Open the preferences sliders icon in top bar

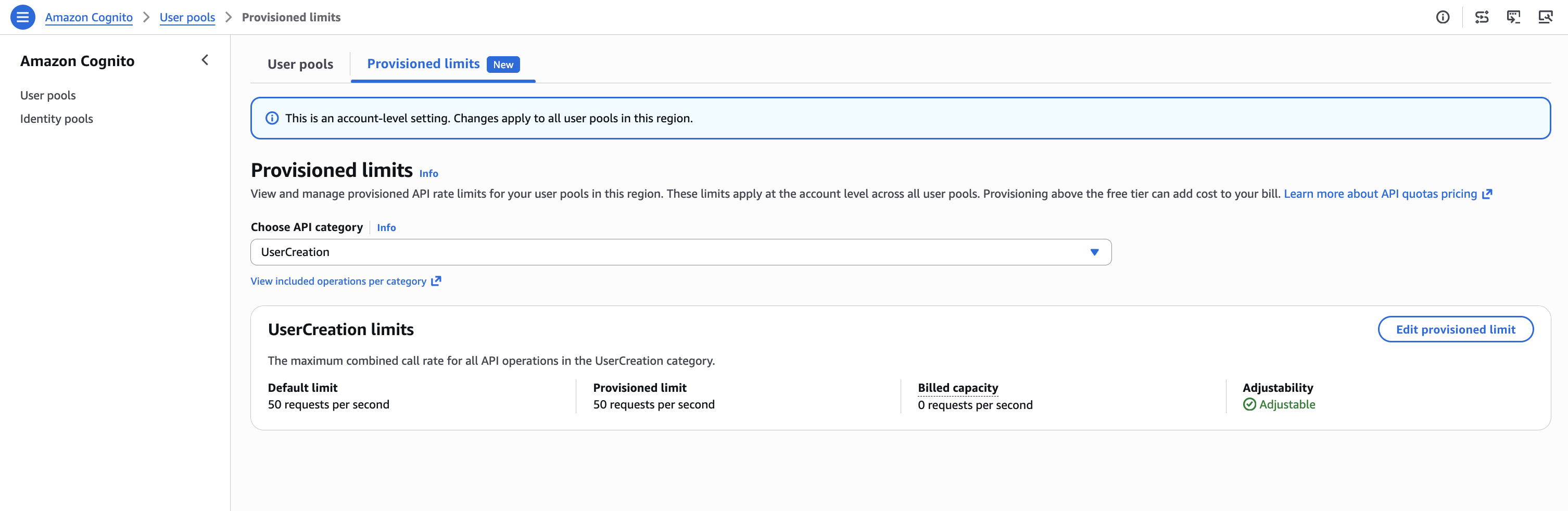pyautogui.click(x=1482, y=17)
